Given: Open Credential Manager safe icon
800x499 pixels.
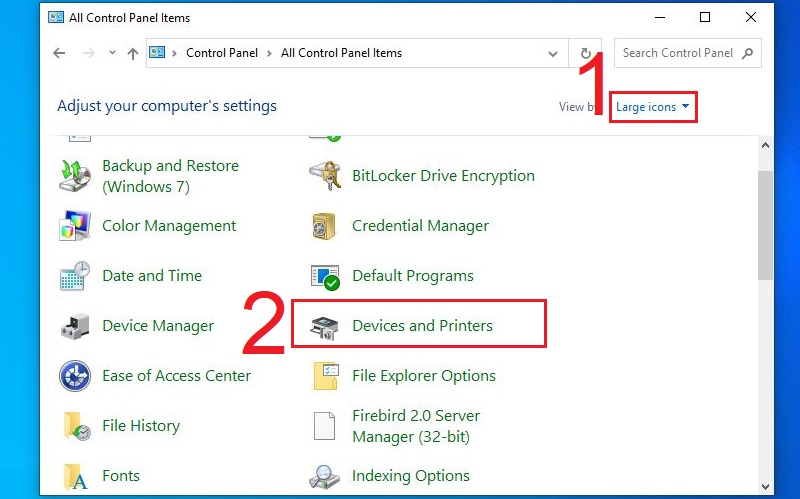Looking at the screenshot, I should tap(324, 226).
